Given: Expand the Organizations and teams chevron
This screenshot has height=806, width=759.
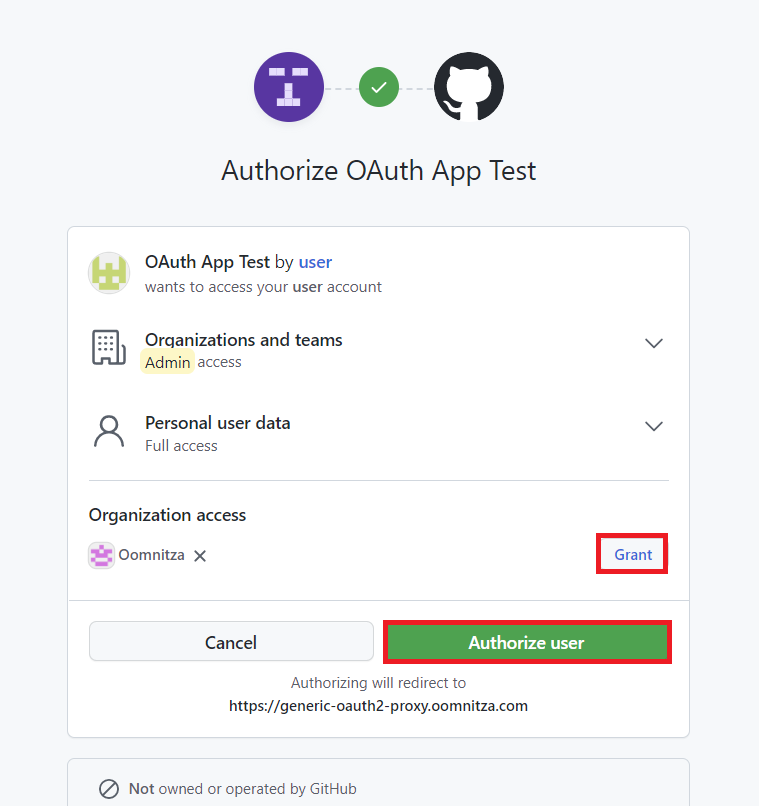Looking at the screenshot, I should coord(654,343).
